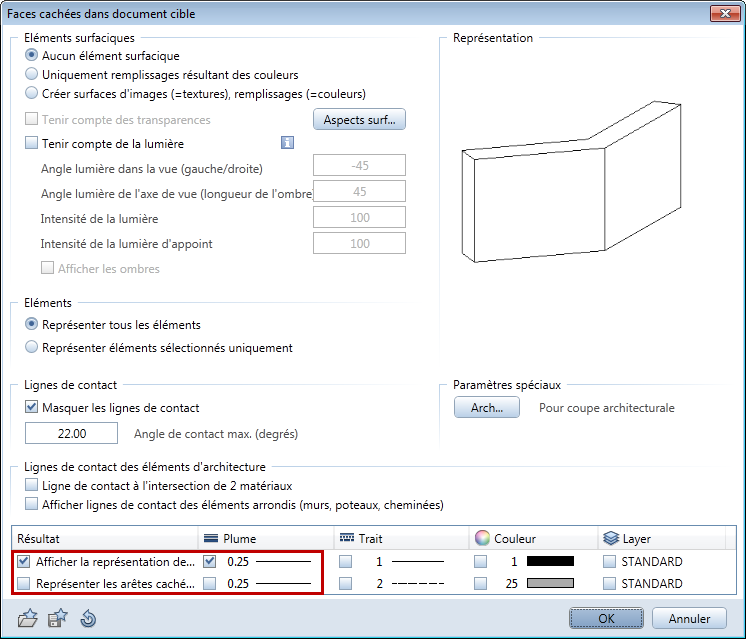Open STANDARD layer selector in second row
Screen dimensions: 746x639
[652, 583]
